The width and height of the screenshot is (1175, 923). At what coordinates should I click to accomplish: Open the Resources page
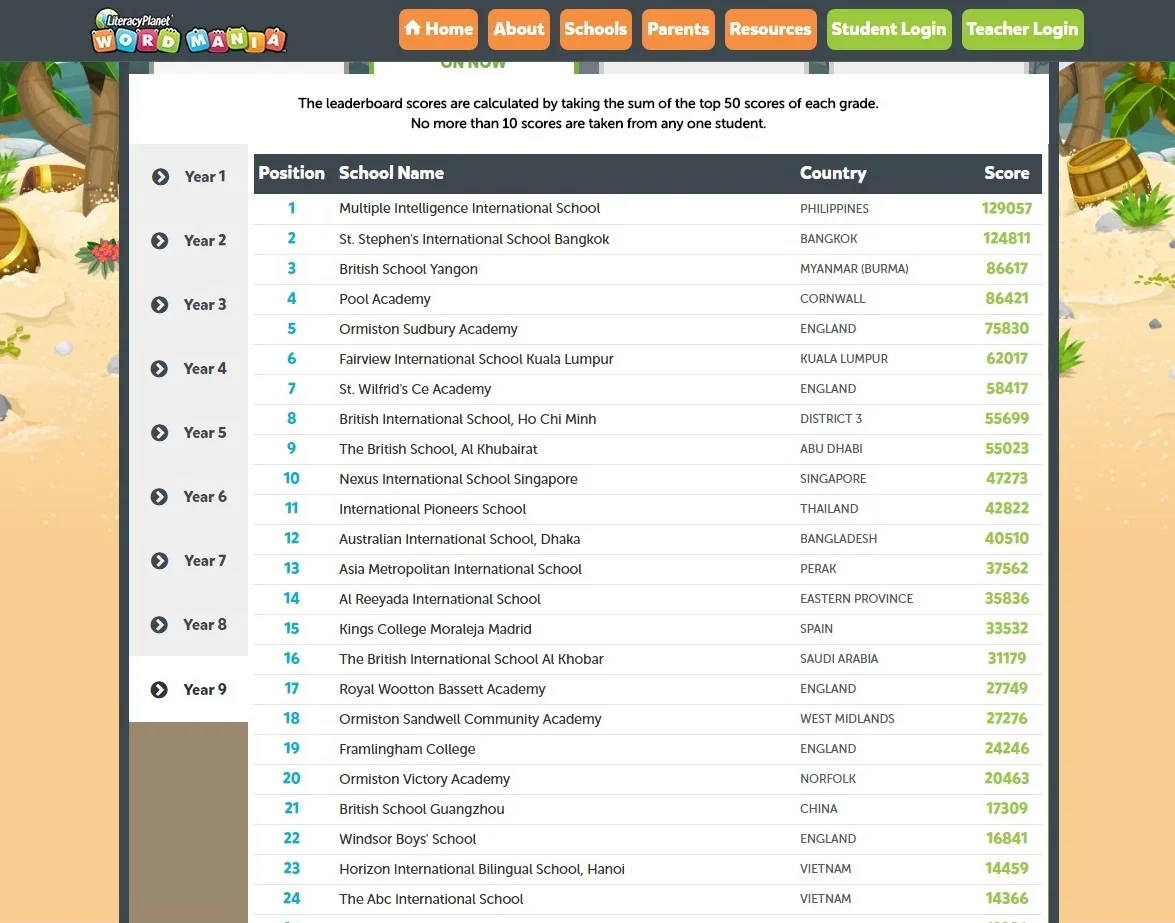click(x=770, y=29)
